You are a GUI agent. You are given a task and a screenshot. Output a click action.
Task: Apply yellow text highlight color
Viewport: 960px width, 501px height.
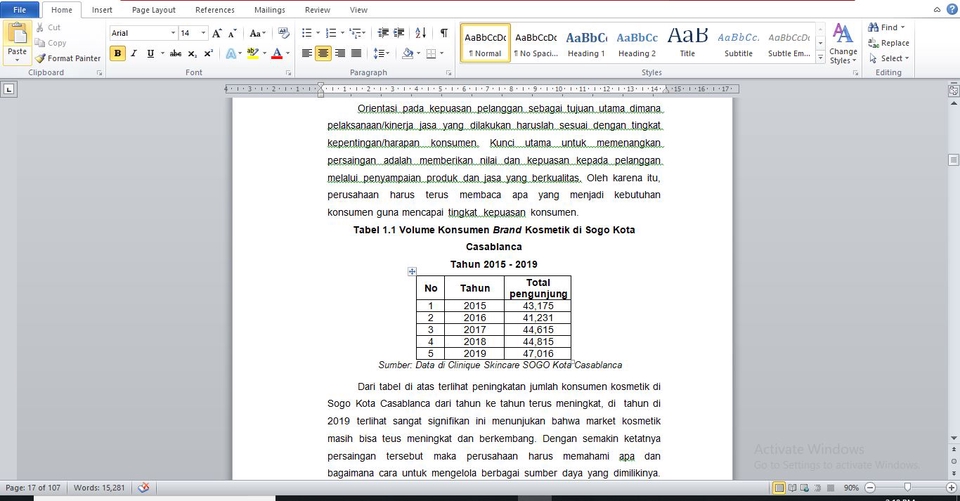point(252,53)
